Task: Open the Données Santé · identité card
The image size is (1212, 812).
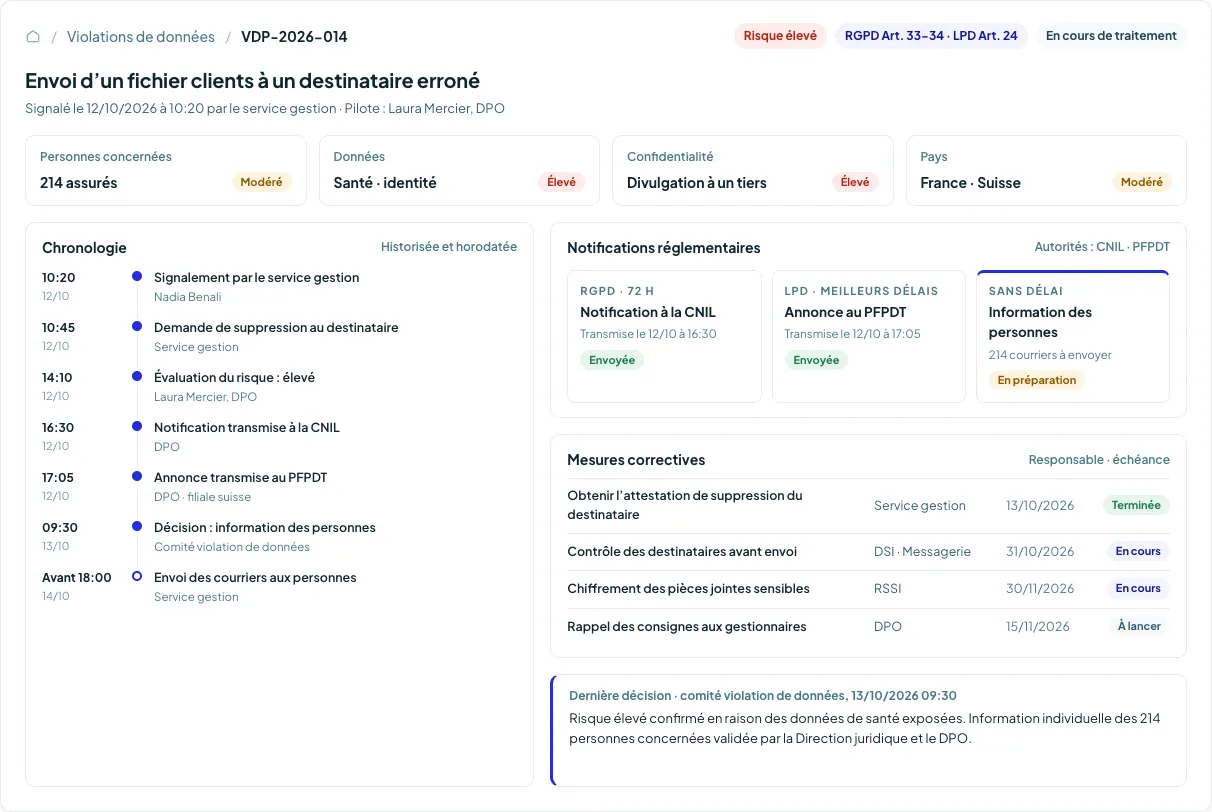Action: coord(459,171)
